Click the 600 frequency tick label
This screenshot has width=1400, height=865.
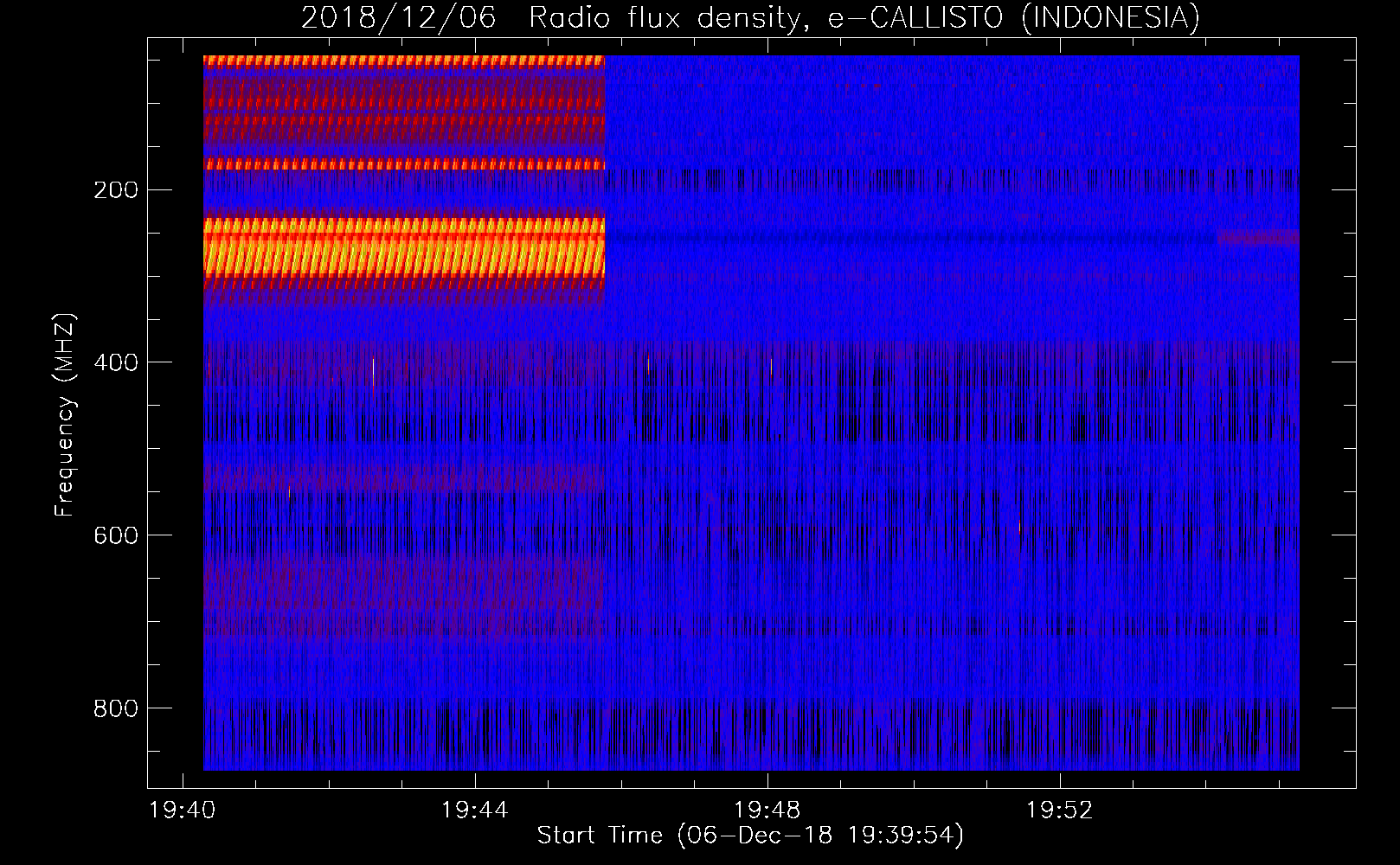pos(116,535)
